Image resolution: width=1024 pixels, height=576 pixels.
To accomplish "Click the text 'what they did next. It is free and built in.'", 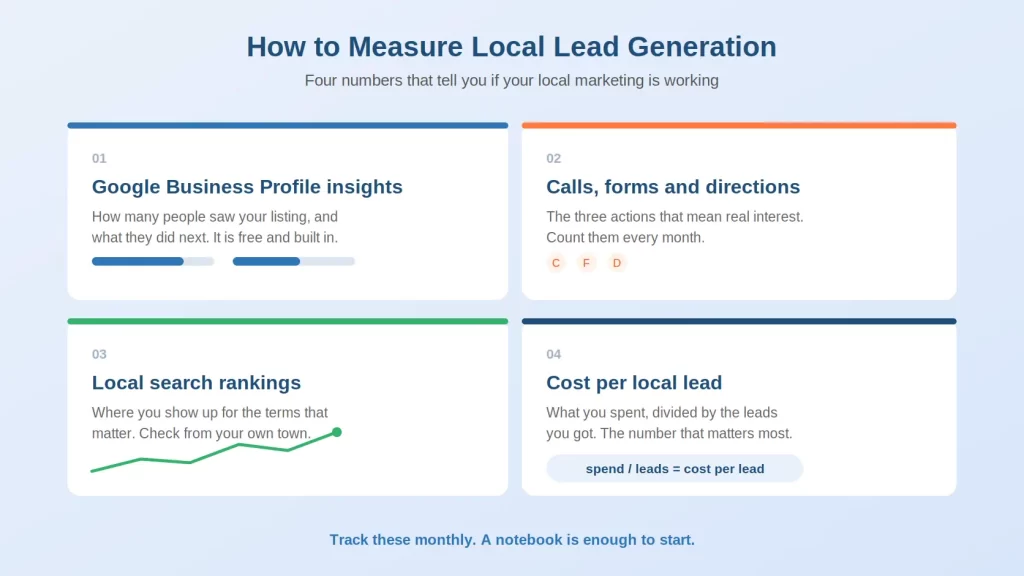I will (215, 238).
